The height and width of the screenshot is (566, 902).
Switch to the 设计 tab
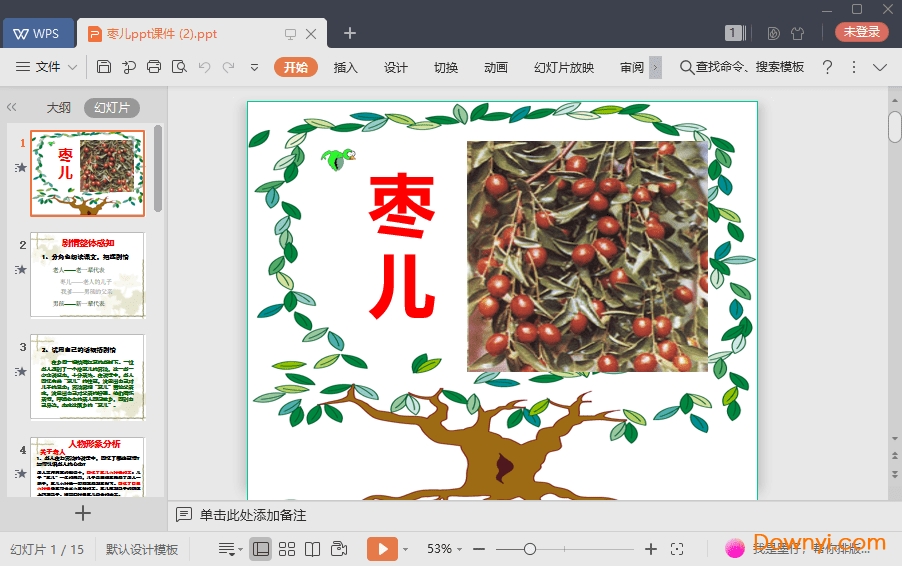(x=396, y=67)
